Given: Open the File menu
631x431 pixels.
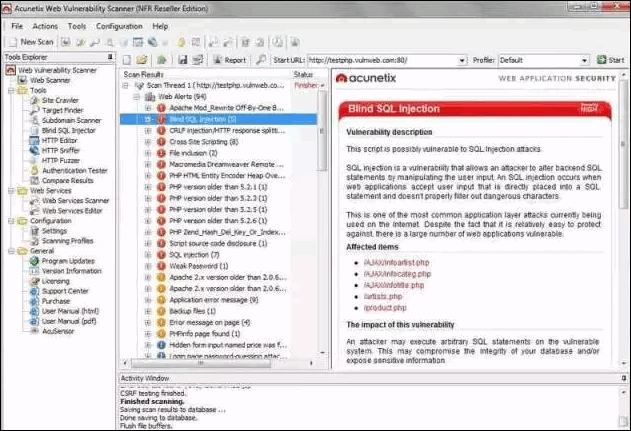Looking at the screenshot, I should coord(17,26).
